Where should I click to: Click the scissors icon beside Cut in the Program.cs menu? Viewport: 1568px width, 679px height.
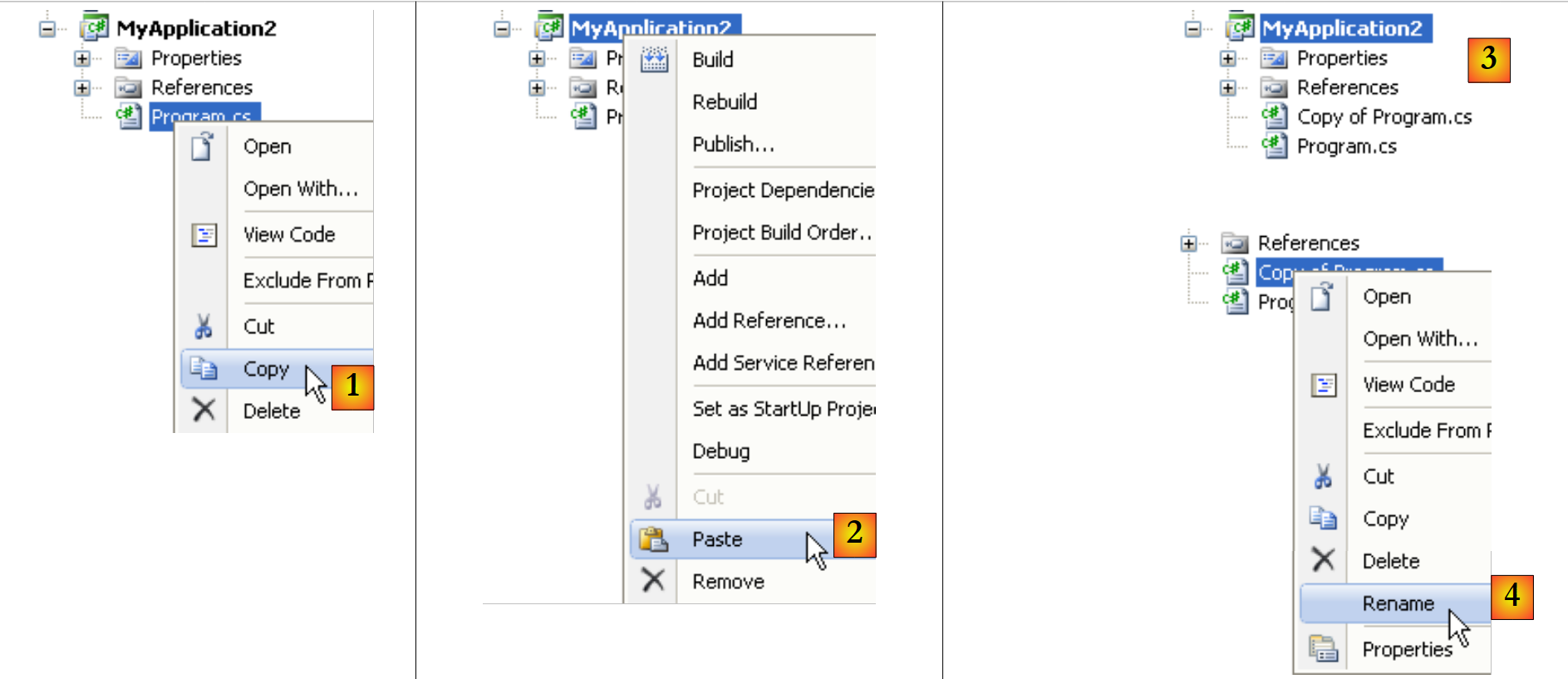click(203, 327)
